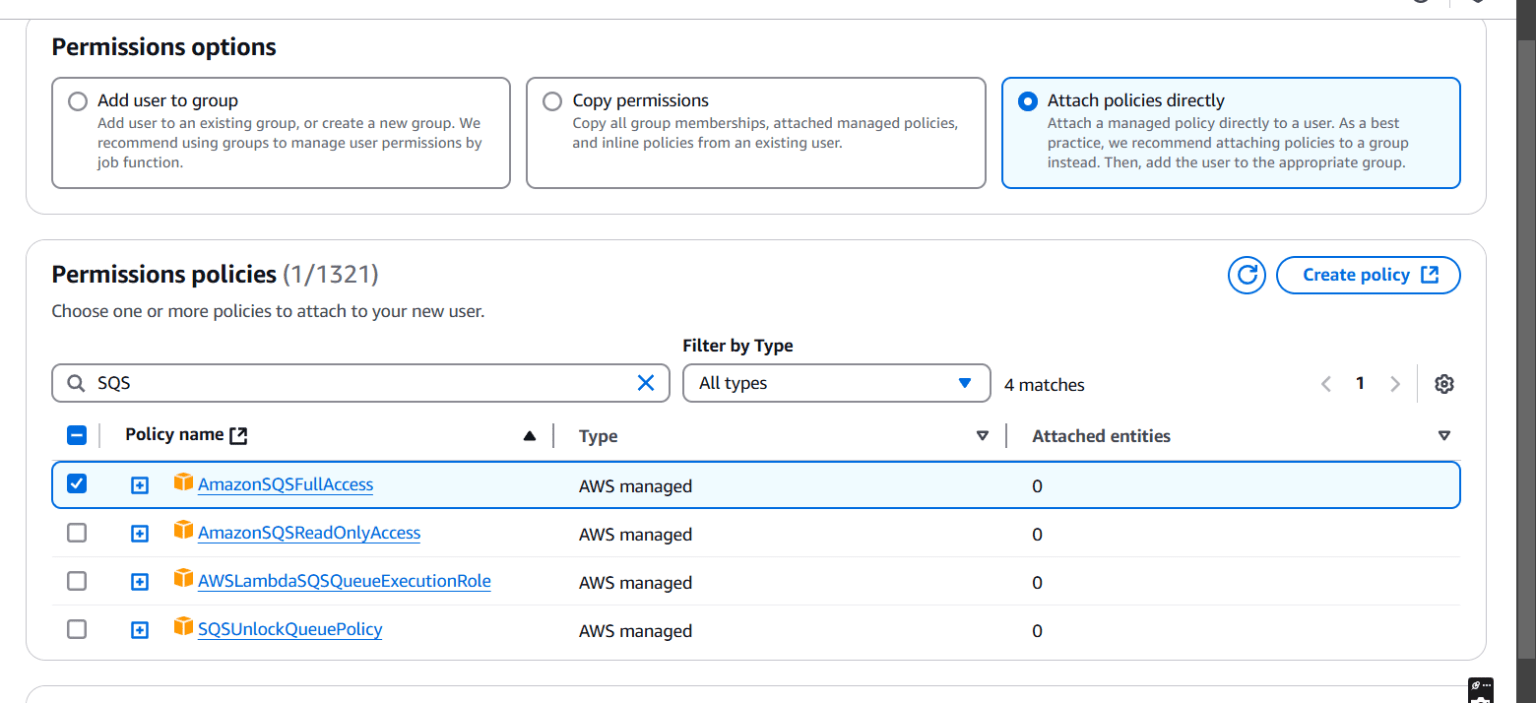Open the table preferences gear

(x=1444, y=383)
